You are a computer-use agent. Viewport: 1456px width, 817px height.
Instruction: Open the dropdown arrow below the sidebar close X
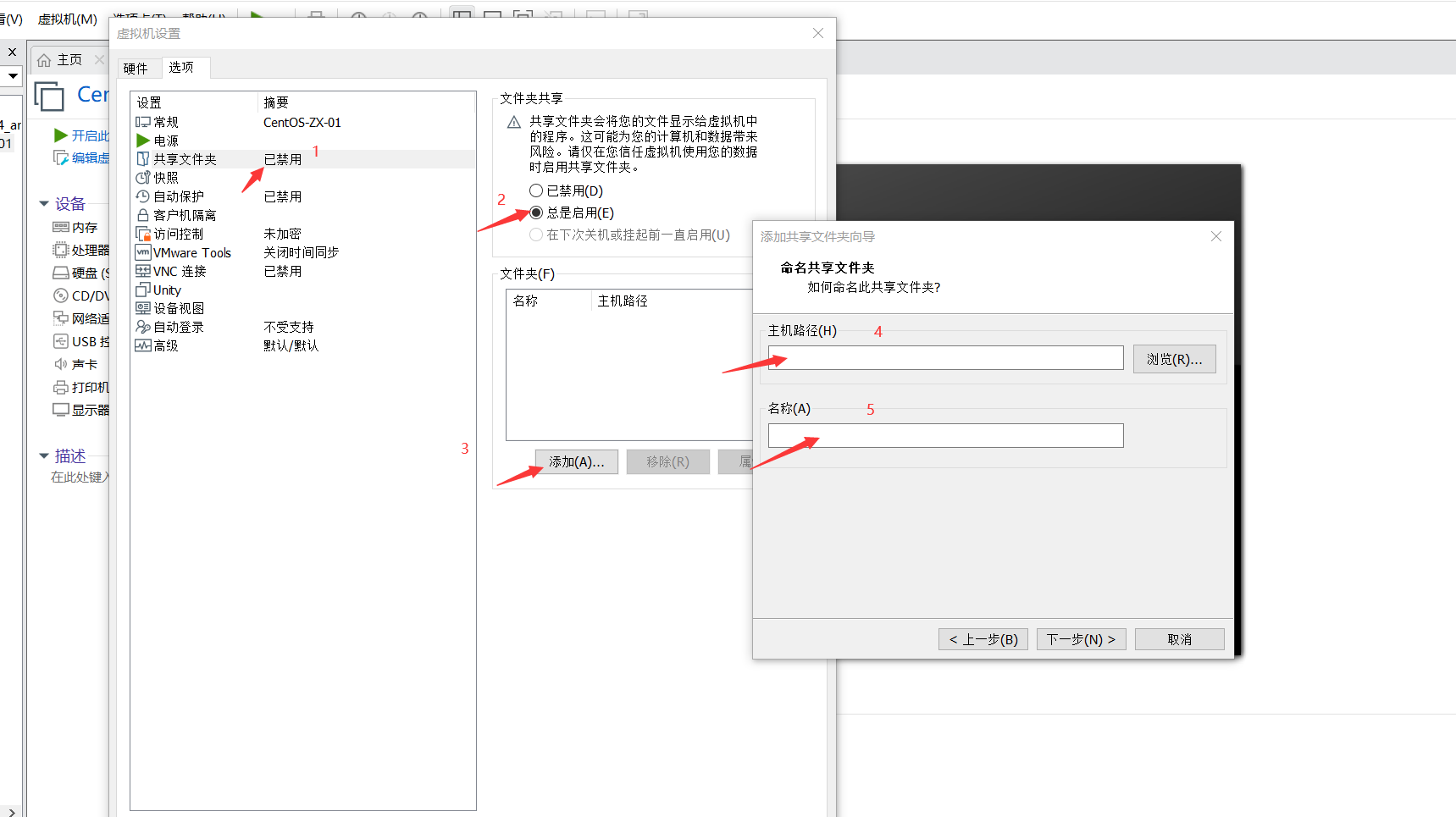point(13,75)
